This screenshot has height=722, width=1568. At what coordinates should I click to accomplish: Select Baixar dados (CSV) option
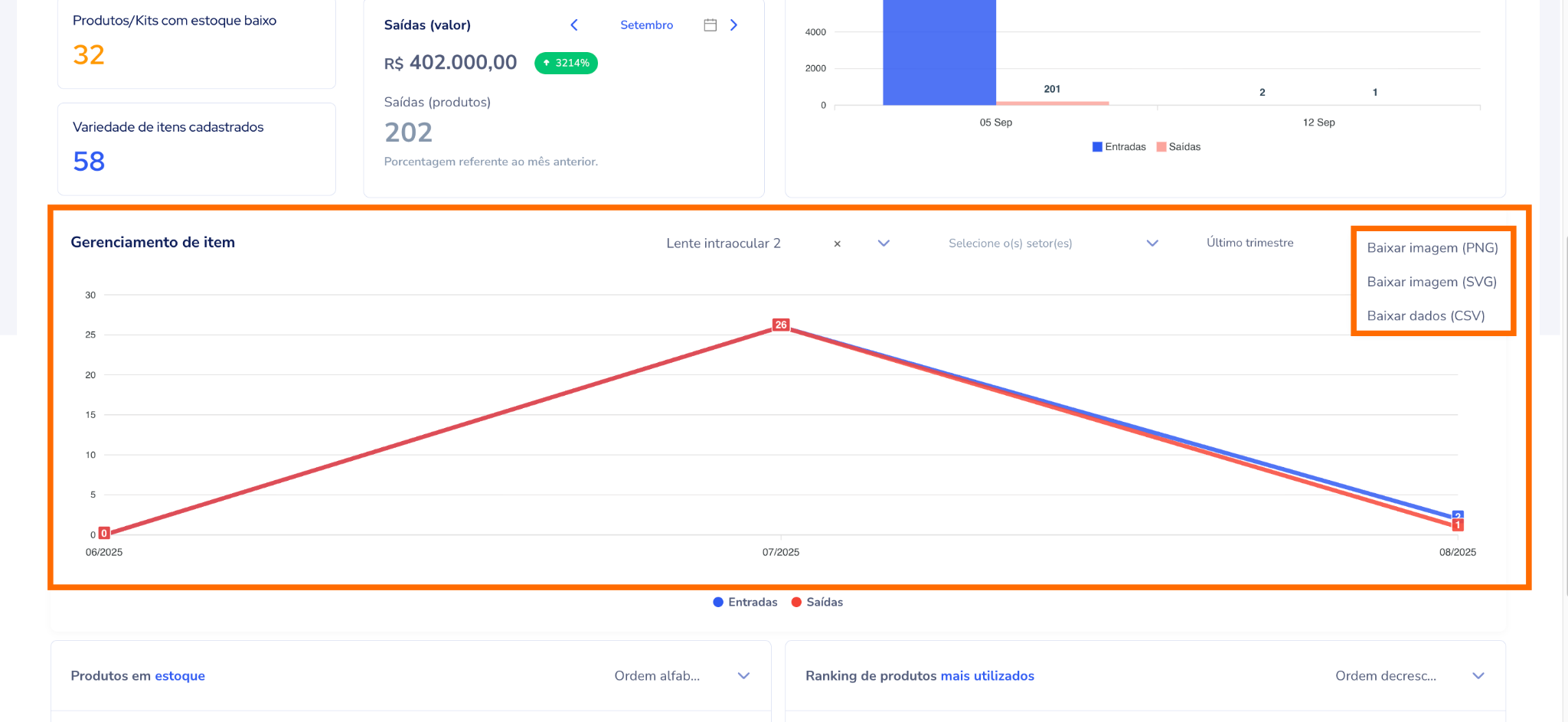[1426, 315]
